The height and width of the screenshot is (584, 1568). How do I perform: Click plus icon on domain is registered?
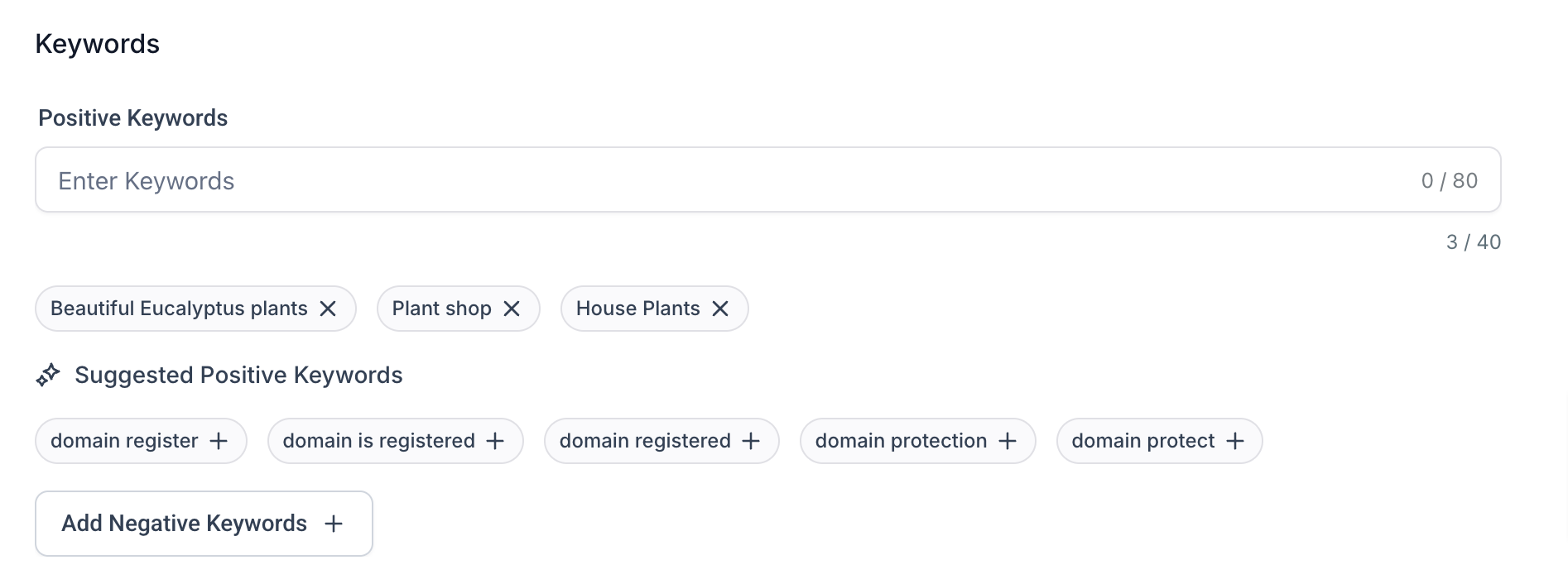495,441
